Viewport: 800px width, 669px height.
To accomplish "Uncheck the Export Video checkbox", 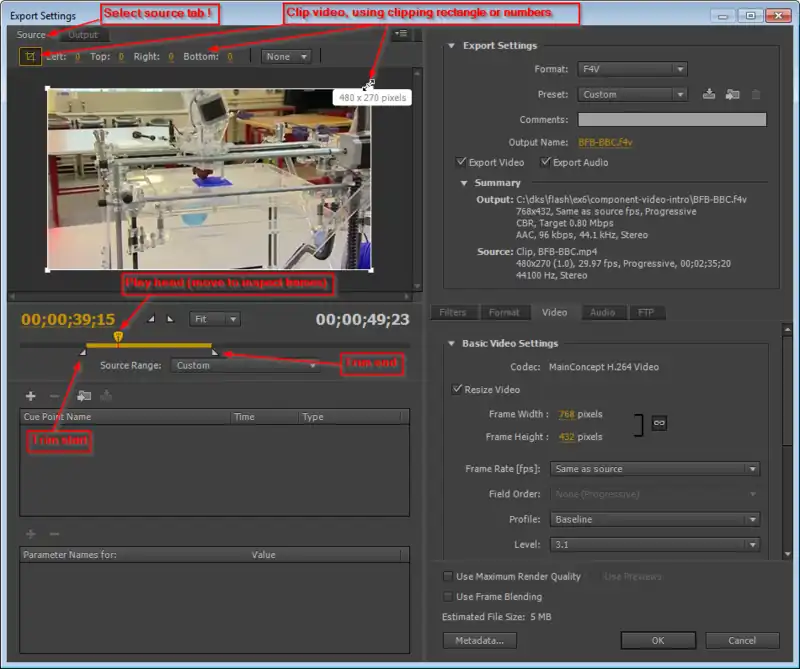I will [461, 162].
